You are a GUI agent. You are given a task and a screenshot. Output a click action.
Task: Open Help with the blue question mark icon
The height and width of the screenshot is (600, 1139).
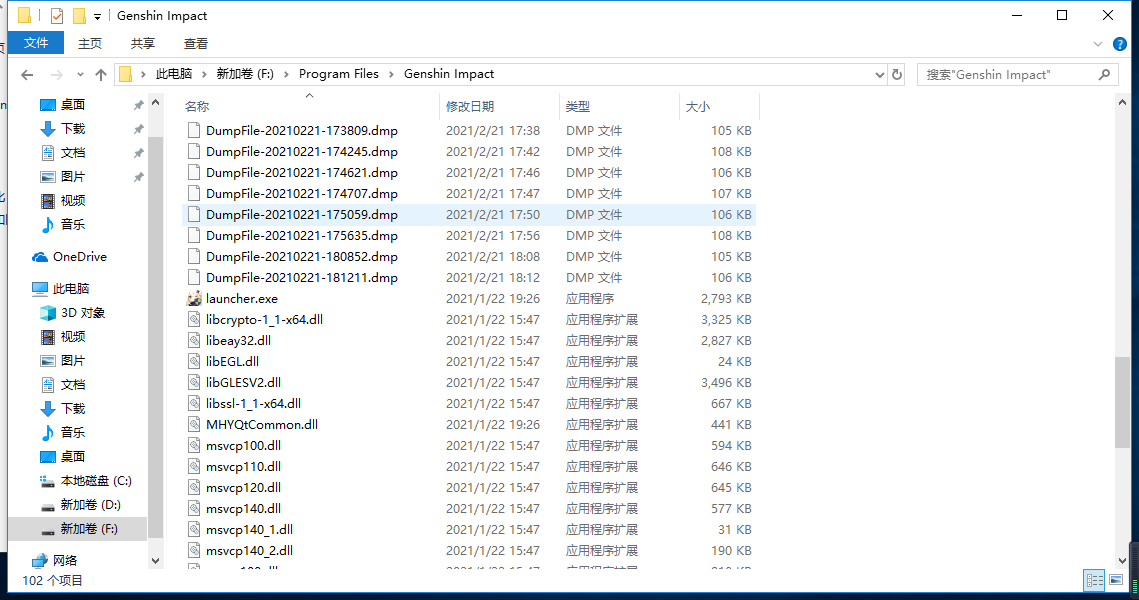click(1119, 44)
